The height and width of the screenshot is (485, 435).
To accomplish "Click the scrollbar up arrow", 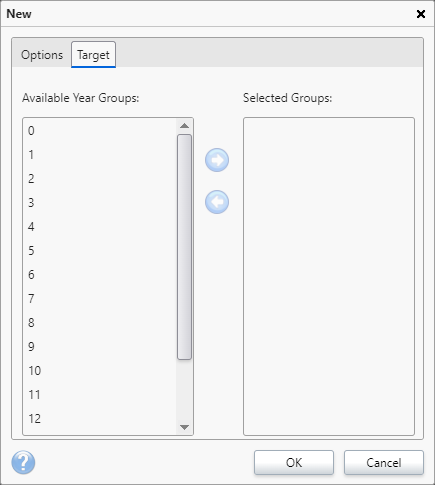I will click(x=184, y=126).
